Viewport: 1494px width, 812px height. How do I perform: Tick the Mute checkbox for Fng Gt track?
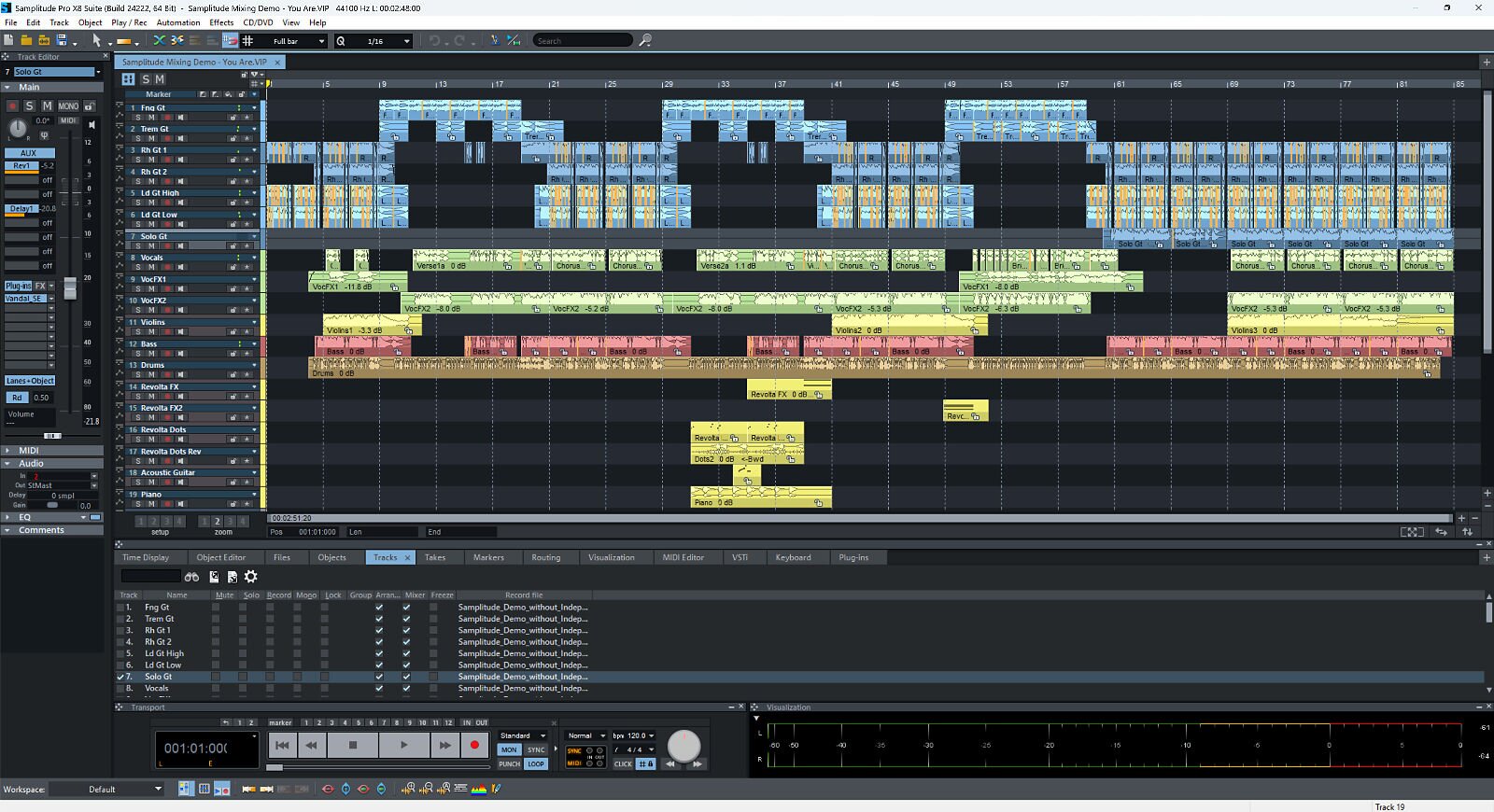[x=216, y=607]
